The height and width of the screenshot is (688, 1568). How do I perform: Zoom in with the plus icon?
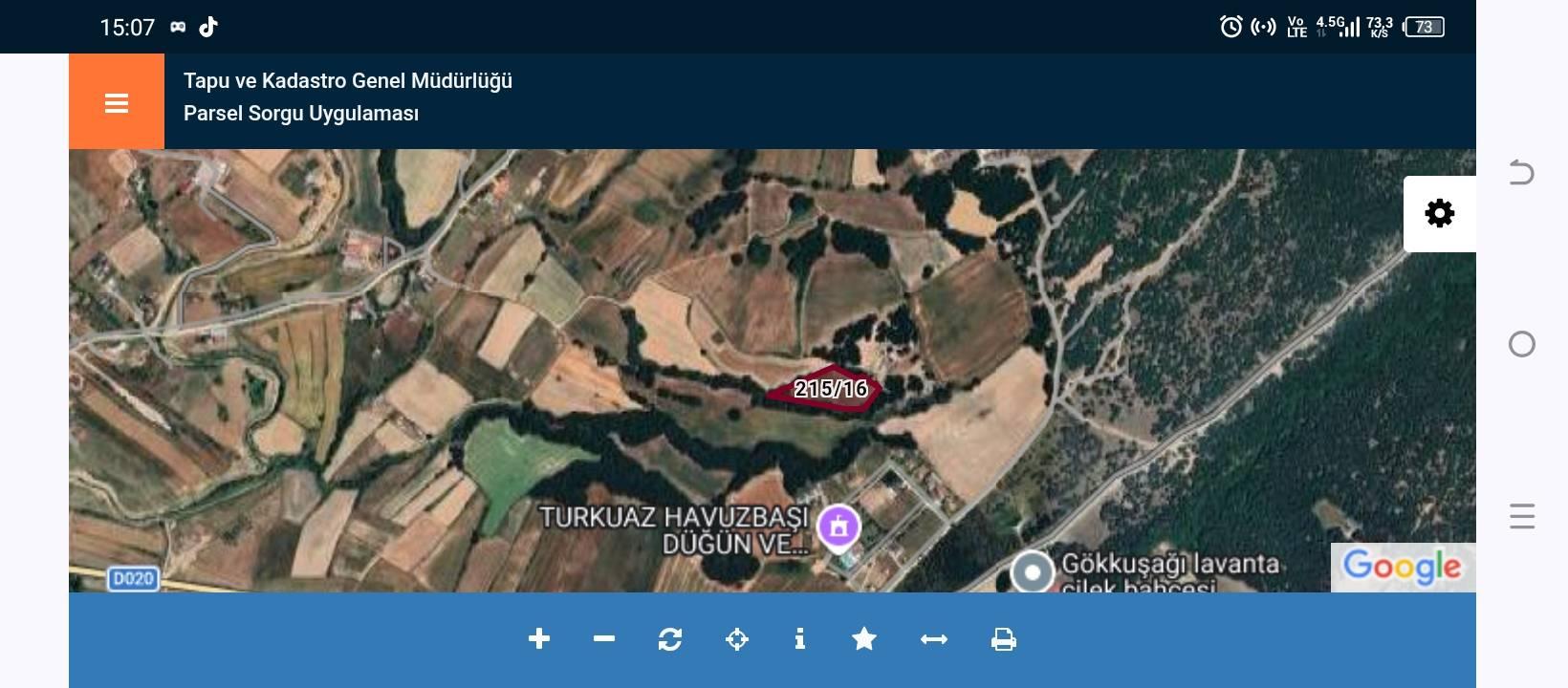[539, 639]
